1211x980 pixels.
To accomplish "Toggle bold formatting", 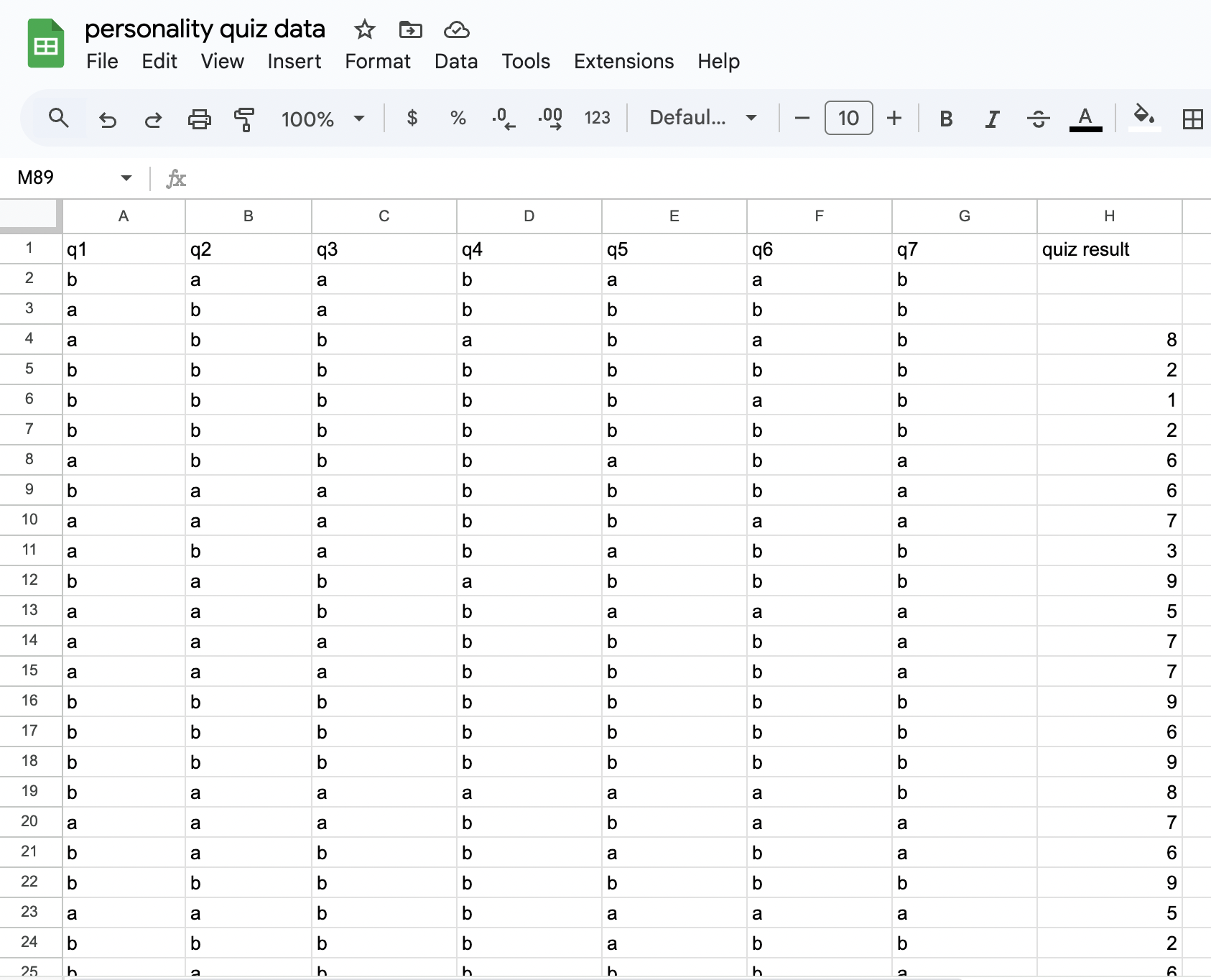I will (946, 119).
